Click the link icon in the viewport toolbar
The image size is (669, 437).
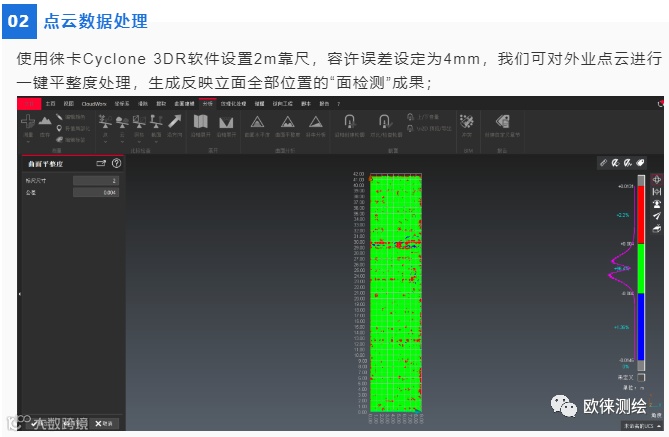coord(603,163)
